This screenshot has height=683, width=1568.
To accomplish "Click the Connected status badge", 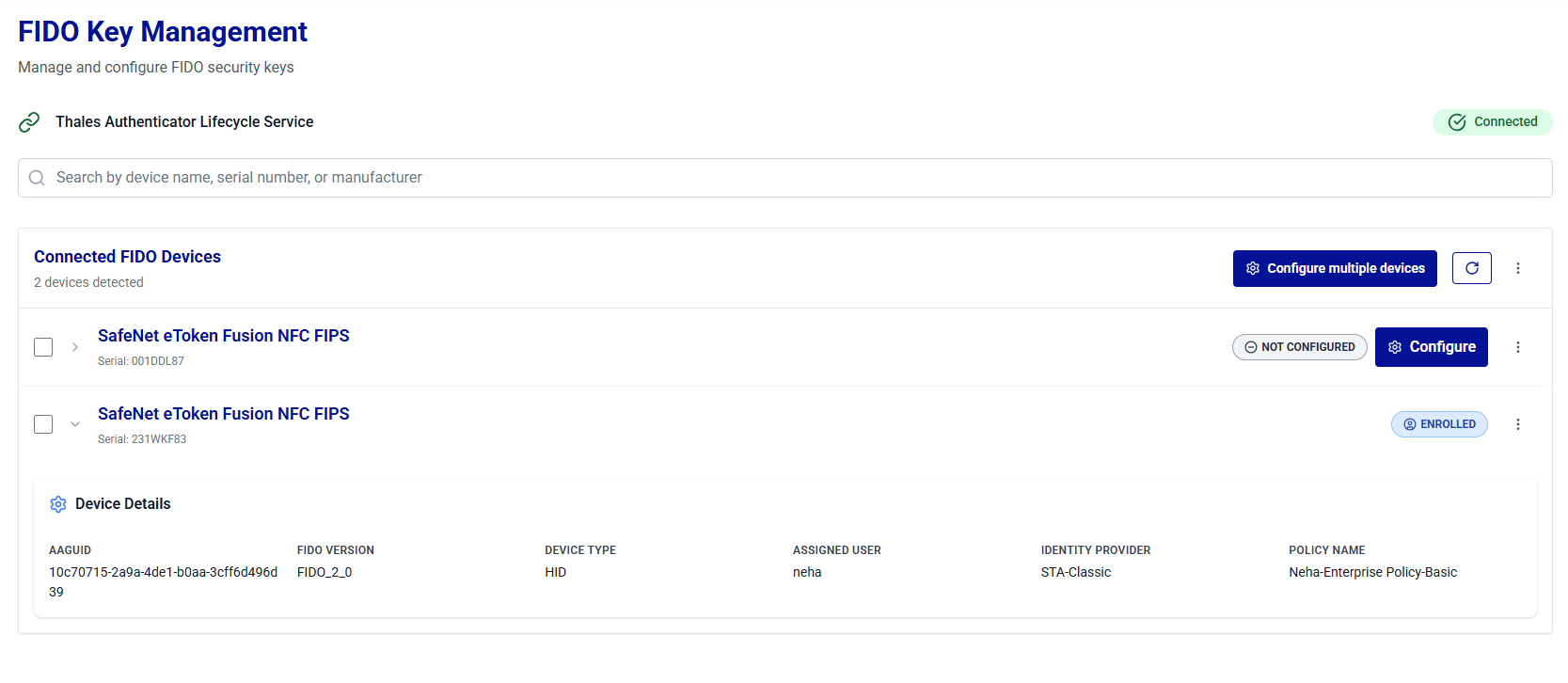I will [x=1492, y=122].
